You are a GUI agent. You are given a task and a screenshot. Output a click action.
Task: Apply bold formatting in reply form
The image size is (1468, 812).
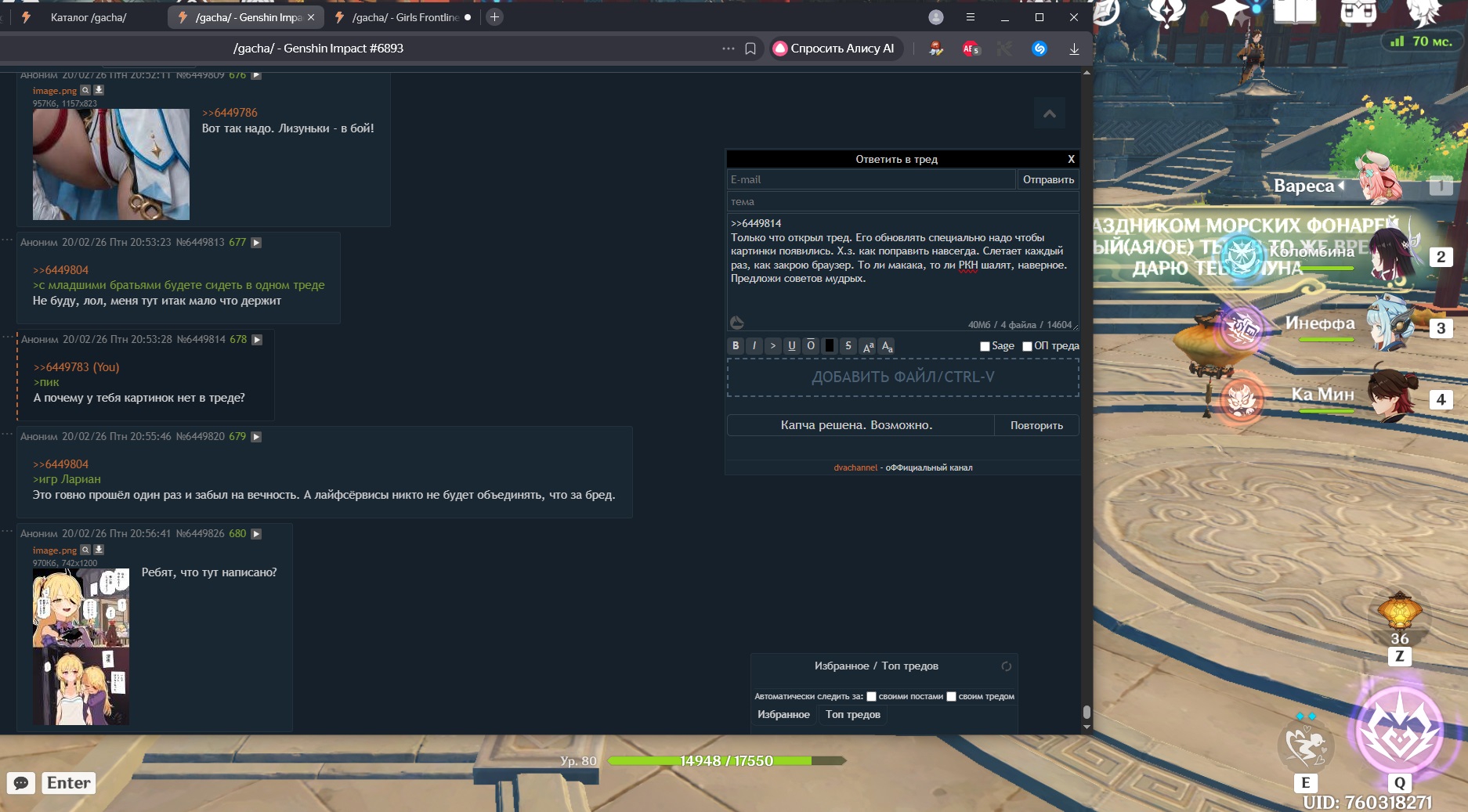[x=736, y=346]
